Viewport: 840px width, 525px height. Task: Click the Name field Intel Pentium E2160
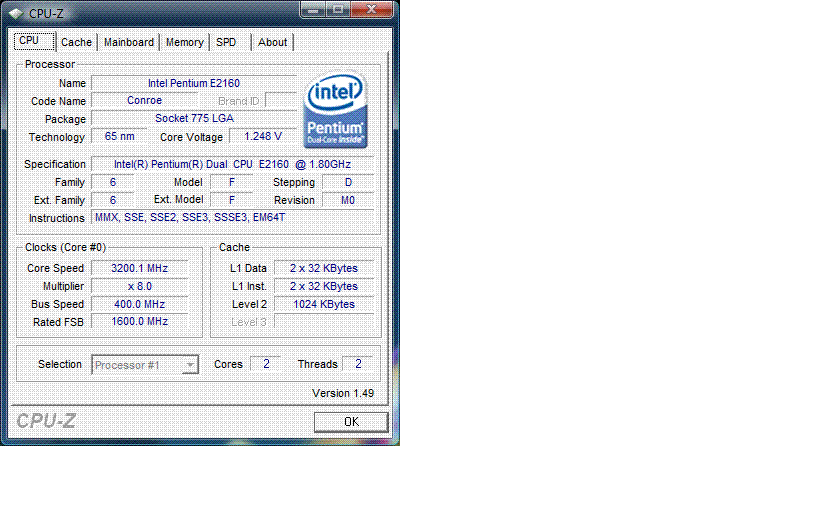(x=194, y=83)
